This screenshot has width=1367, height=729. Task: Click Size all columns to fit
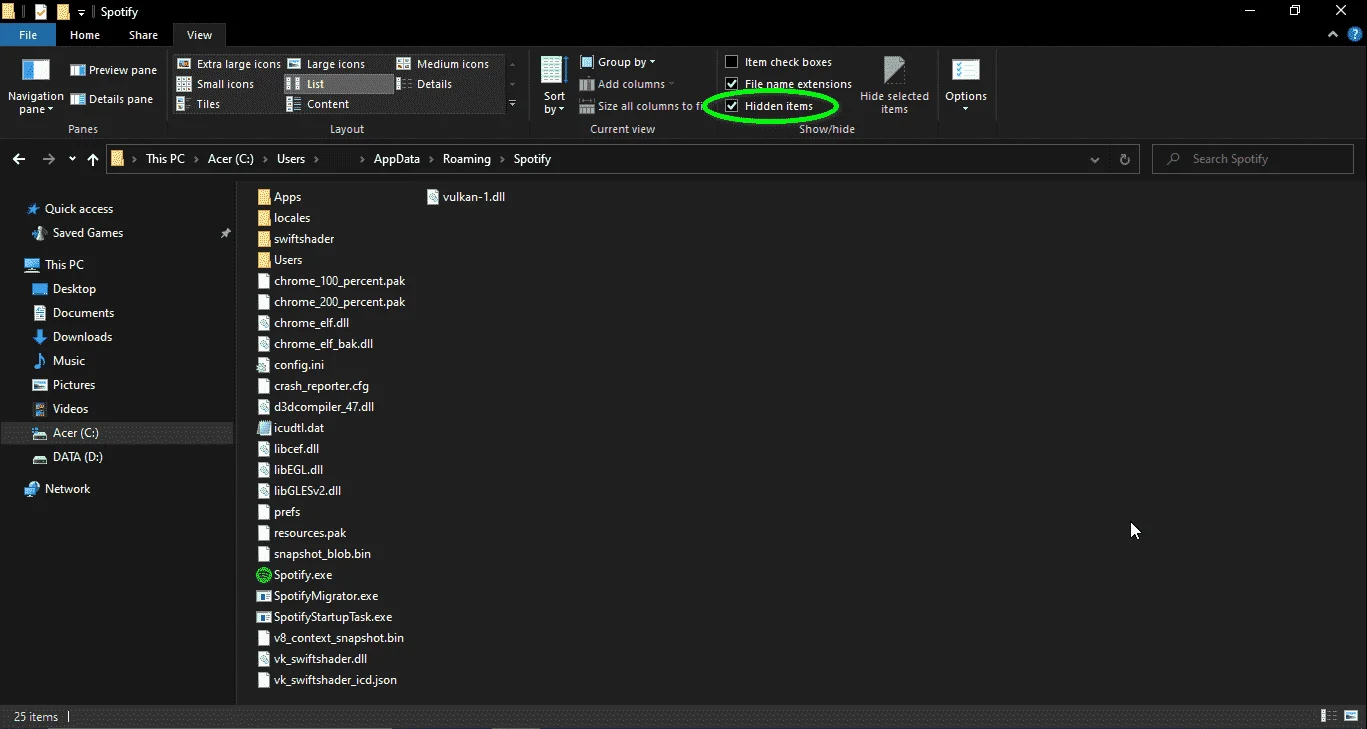[643, 106]
